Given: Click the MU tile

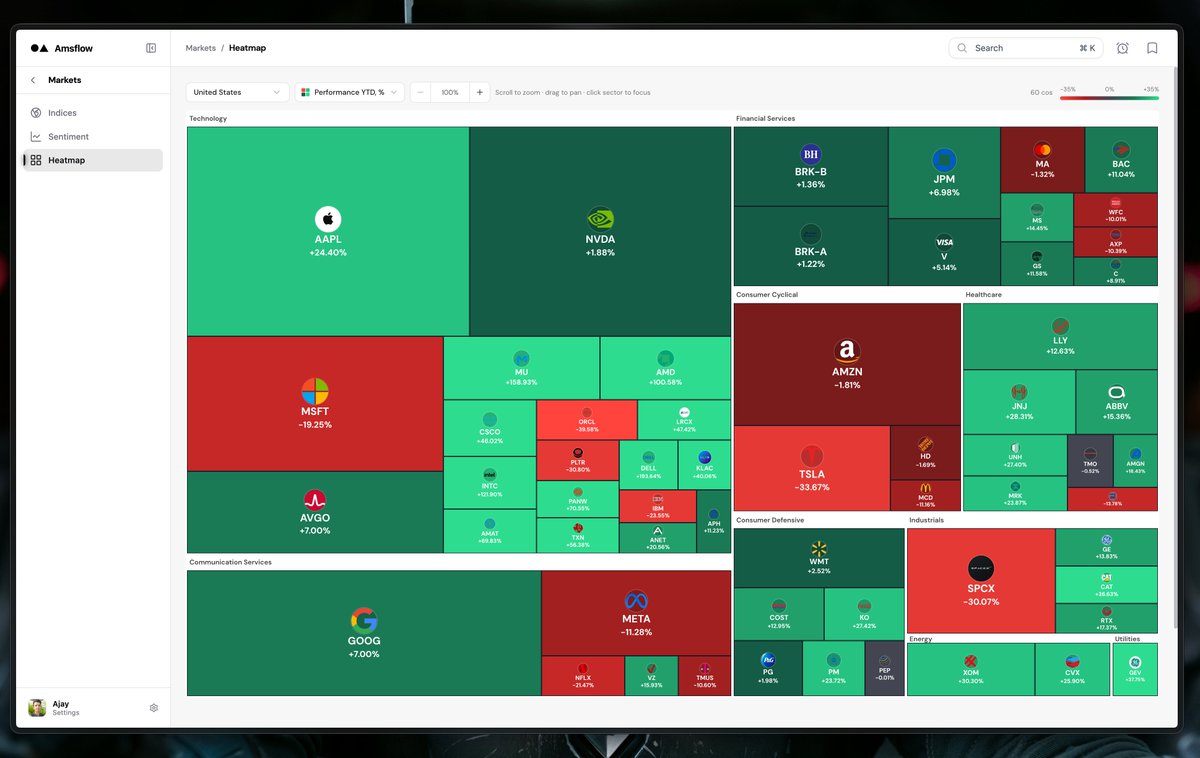Looking at the screenshot, I should [521, 368].
